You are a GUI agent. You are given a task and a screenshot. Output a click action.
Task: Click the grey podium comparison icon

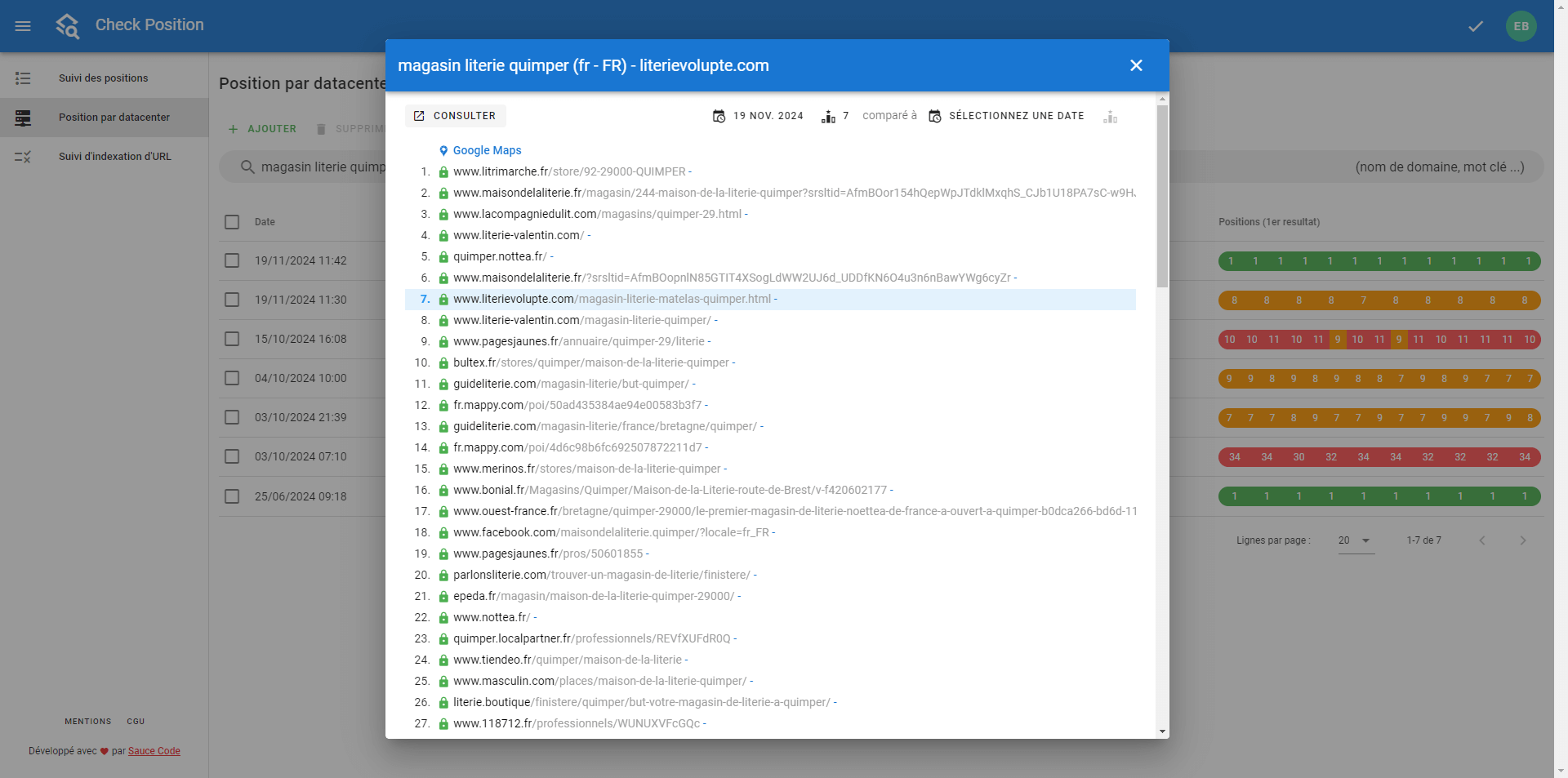tap(1110, 117)
